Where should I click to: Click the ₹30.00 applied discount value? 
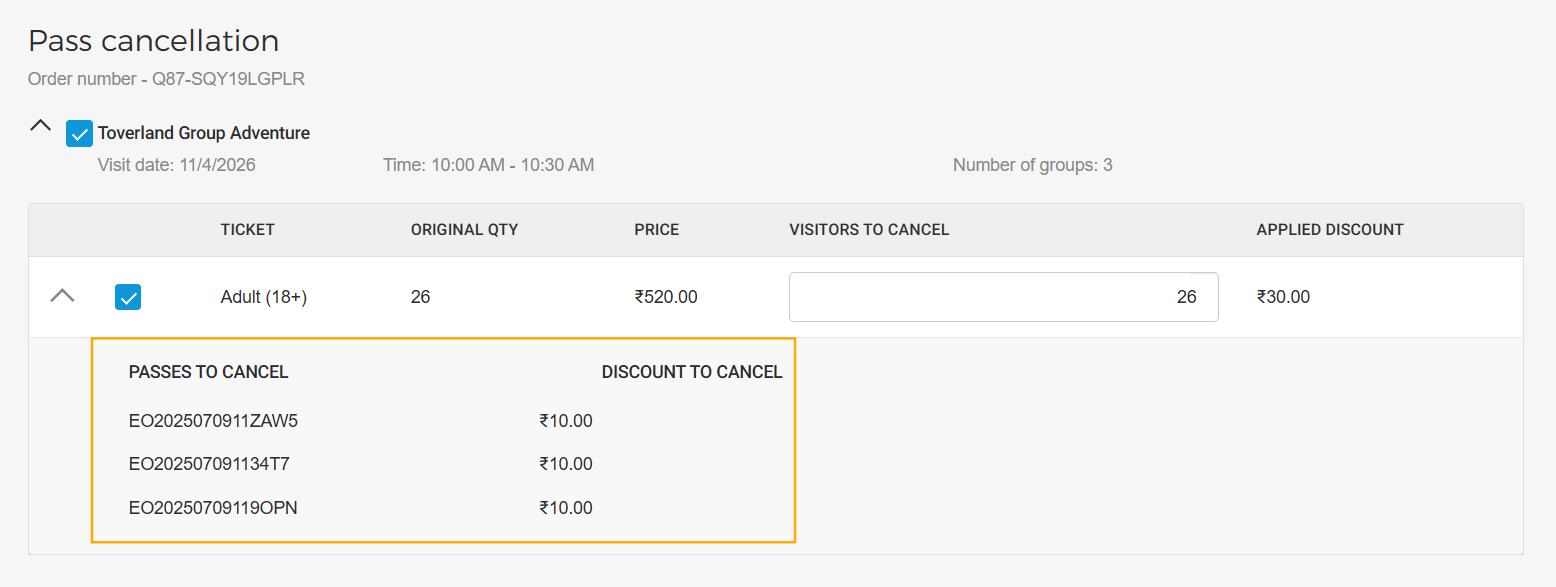[1283, 297]
